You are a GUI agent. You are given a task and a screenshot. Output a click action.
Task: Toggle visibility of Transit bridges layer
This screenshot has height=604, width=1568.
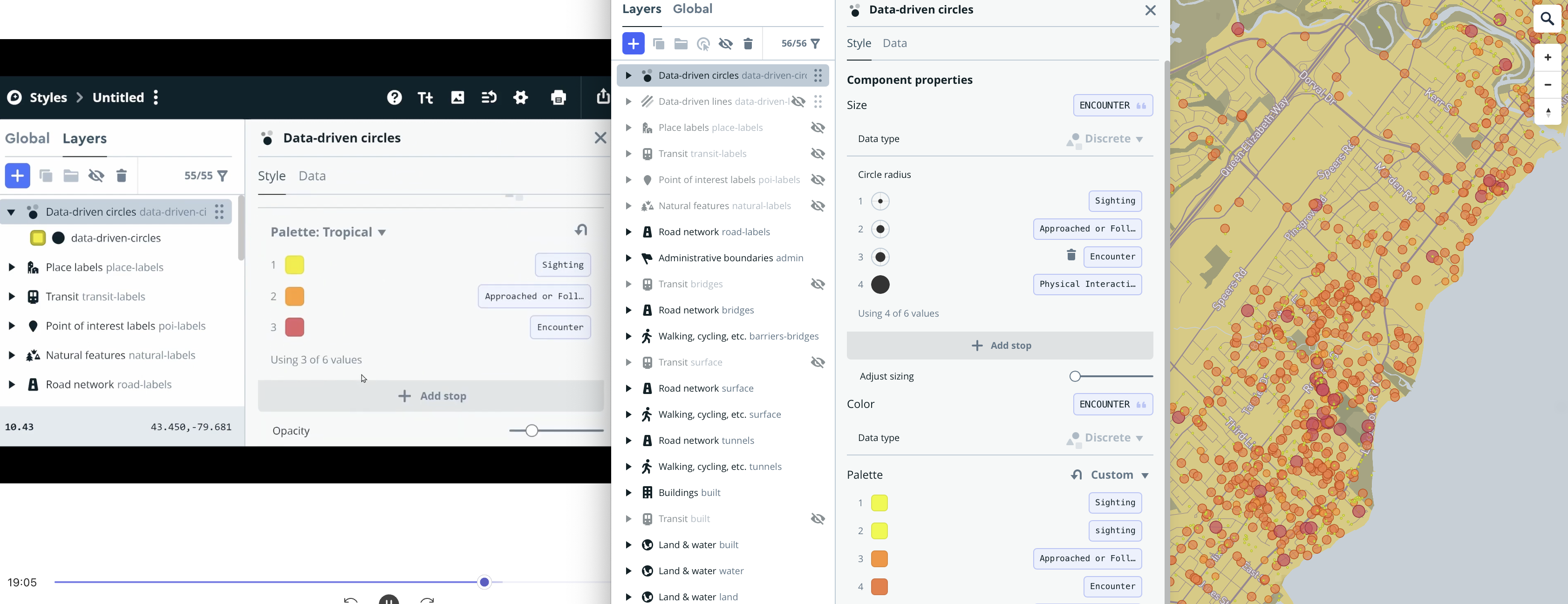(818, 284)
